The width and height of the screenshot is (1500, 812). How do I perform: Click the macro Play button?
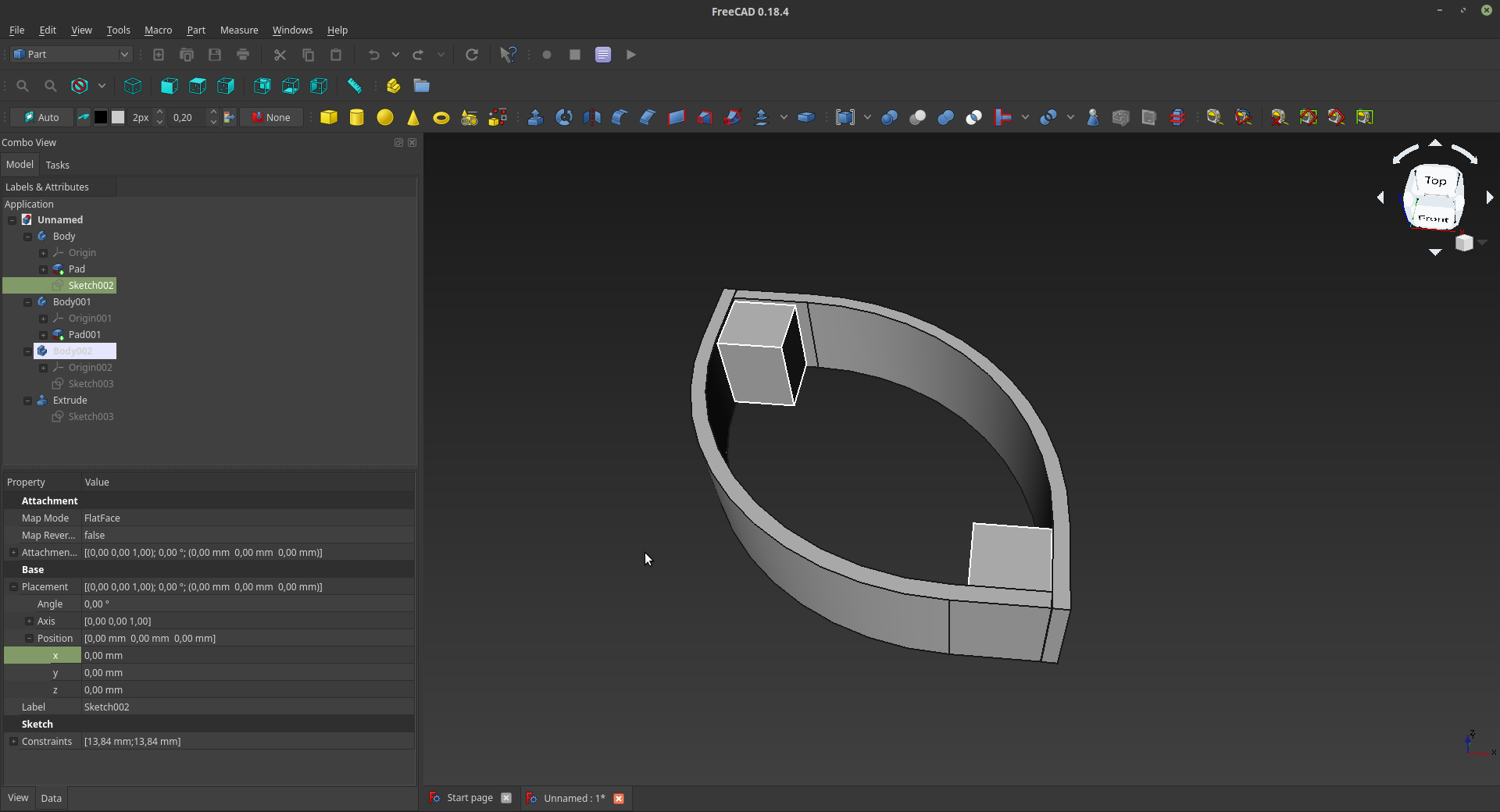(631, 55)
